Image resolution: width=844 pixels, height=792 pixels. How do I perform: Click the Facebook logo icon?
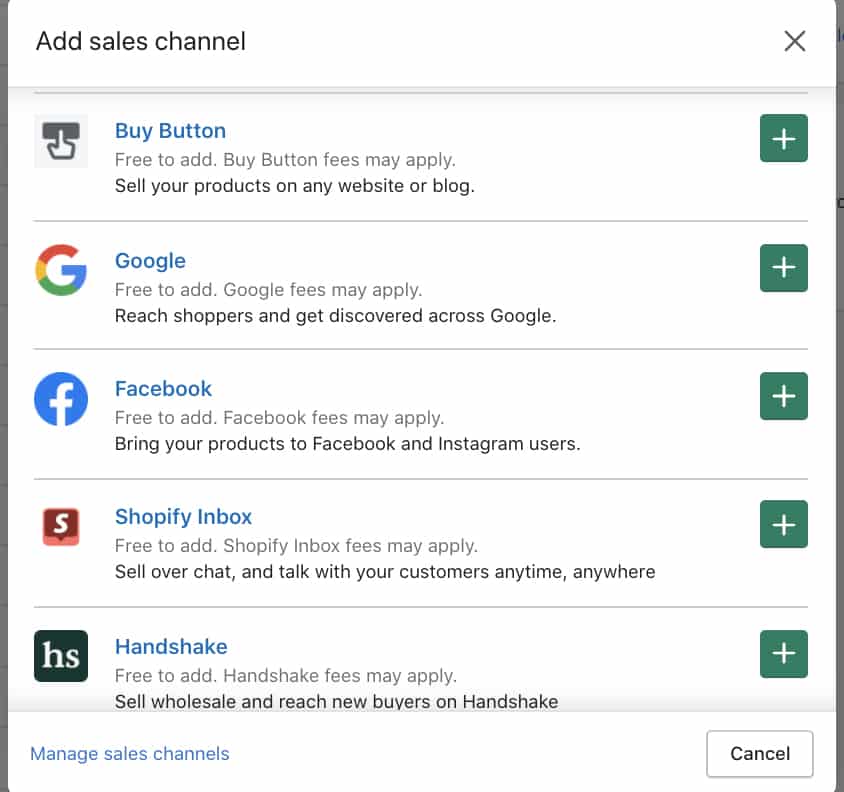click(61, 399)
